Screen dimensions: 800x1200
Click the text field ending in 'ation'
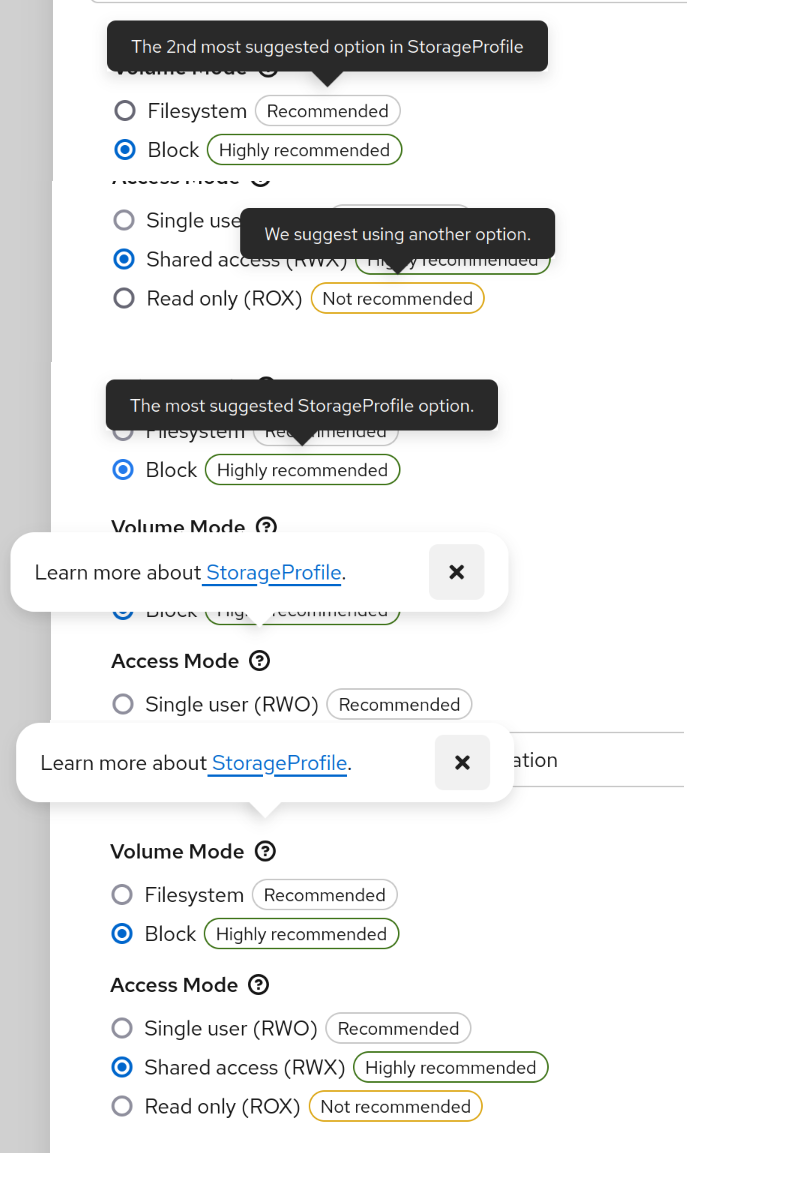pos(600,760)
